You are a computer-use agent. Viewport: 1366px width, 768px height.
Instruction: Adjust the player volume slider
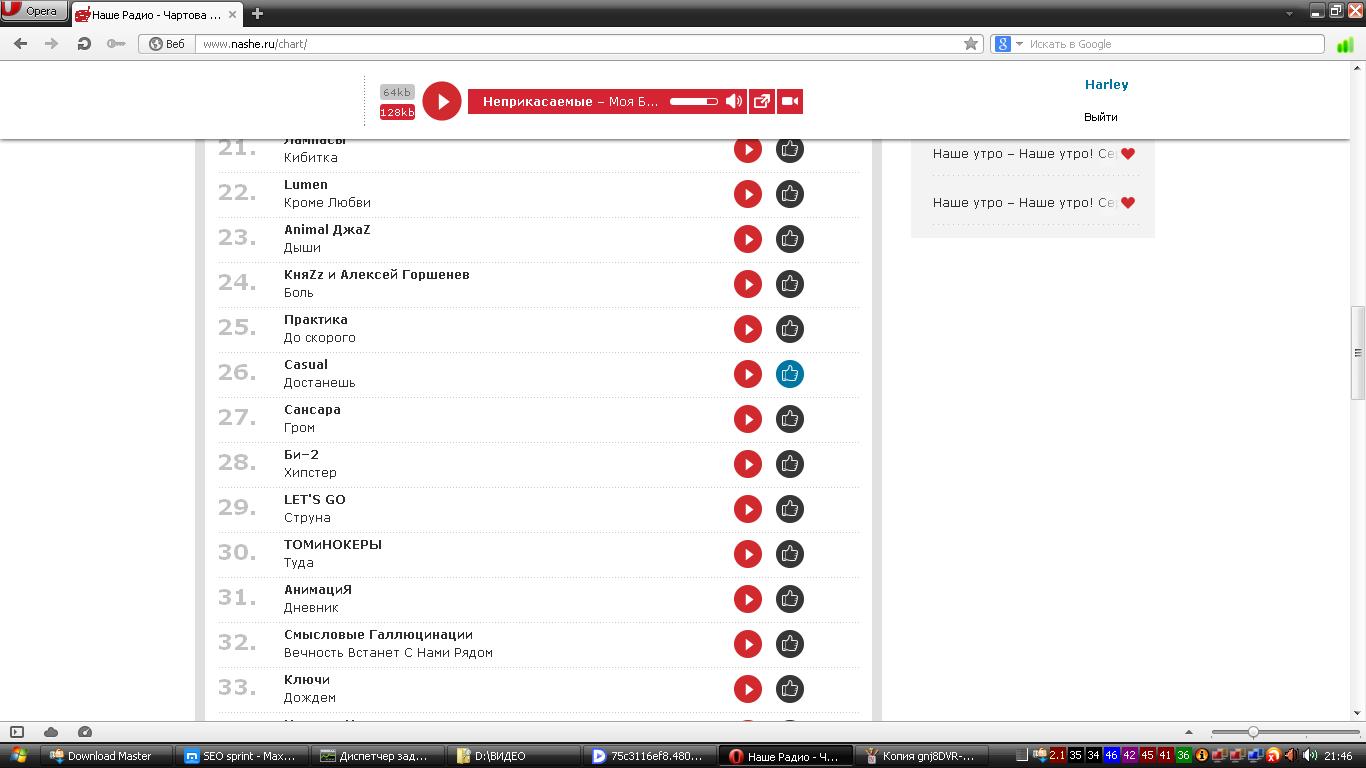pyautogui.click(x=694, y=101)
